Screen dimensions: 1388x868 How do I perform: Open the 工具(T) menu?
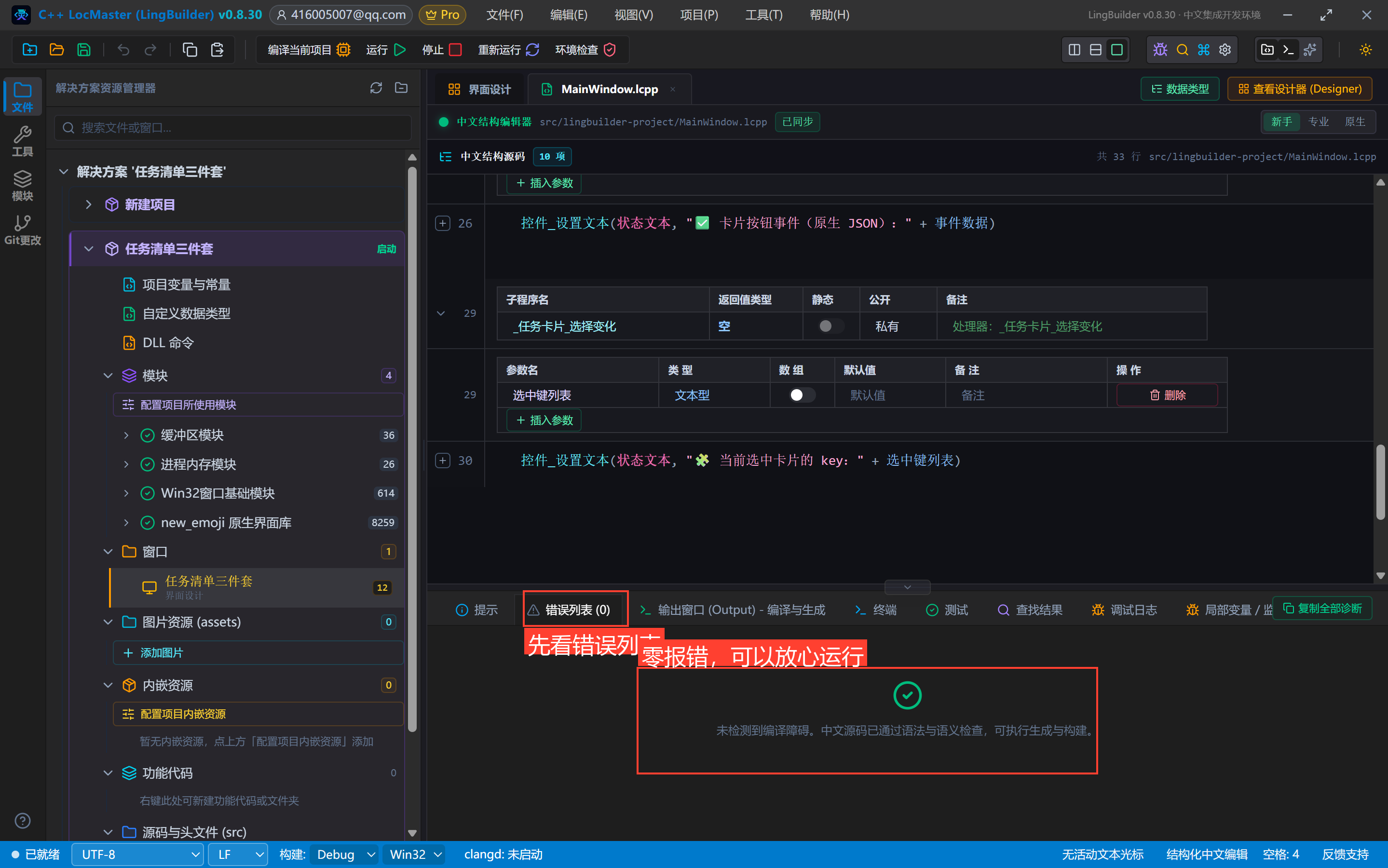[763, 14]
